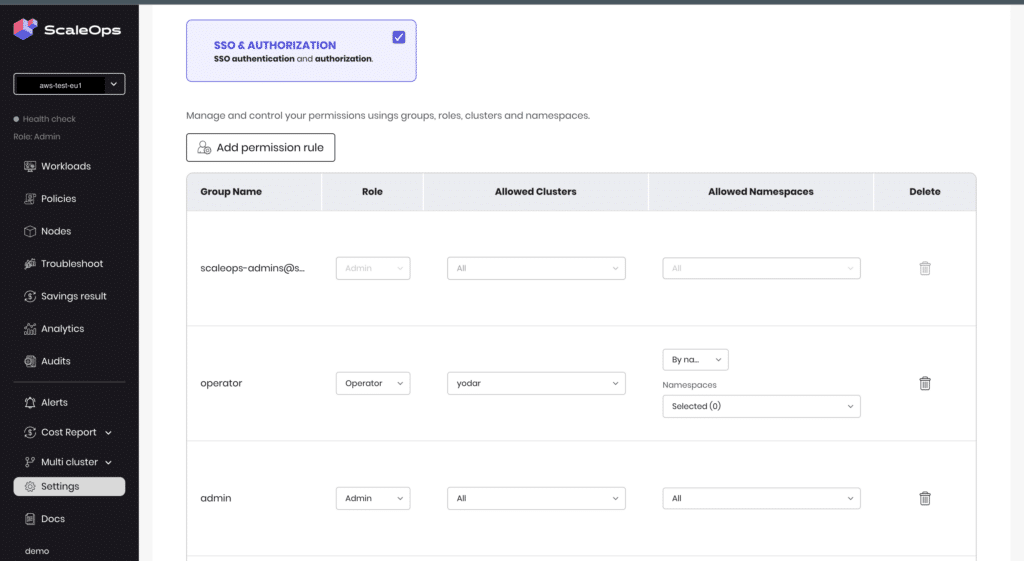1024x561 pixels.
Task: Delete the operator permission rule
Action: click(924, 383)
